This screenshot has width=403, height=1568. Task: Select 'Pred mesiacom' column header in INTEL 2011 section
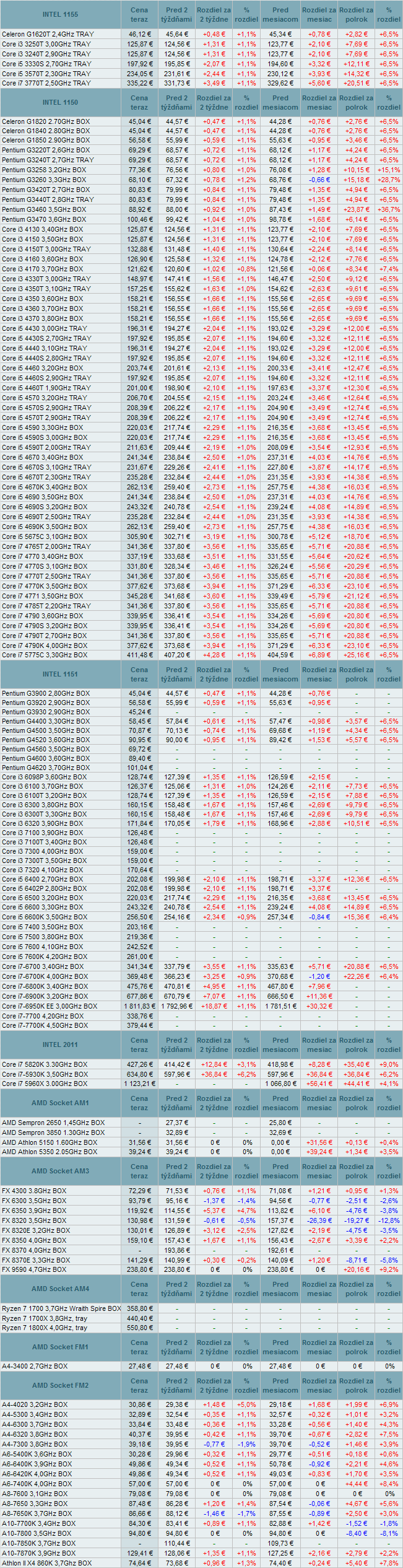coord(280,1045)
